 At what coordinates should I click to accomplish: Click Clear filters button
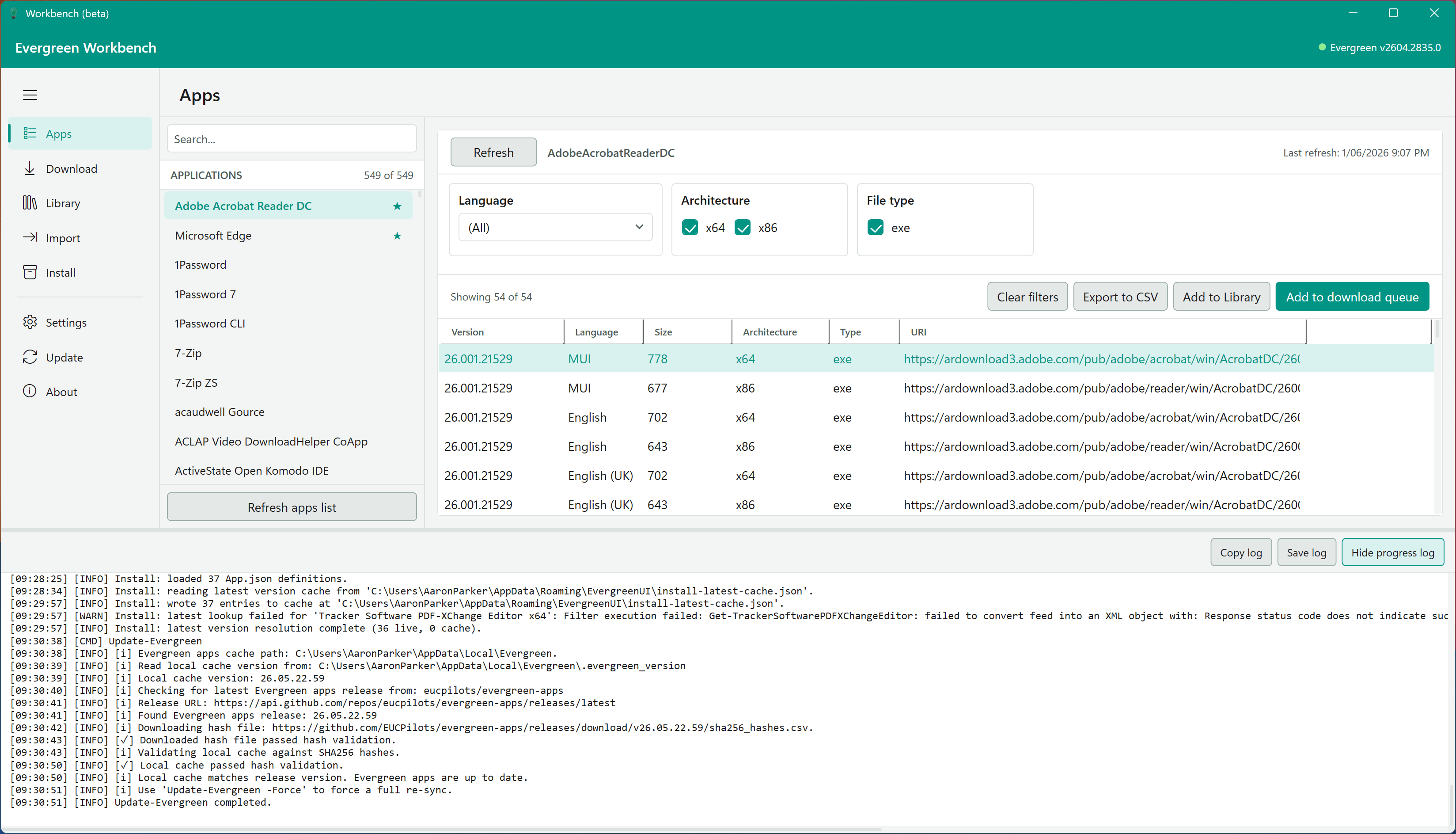click(1028, 297)
